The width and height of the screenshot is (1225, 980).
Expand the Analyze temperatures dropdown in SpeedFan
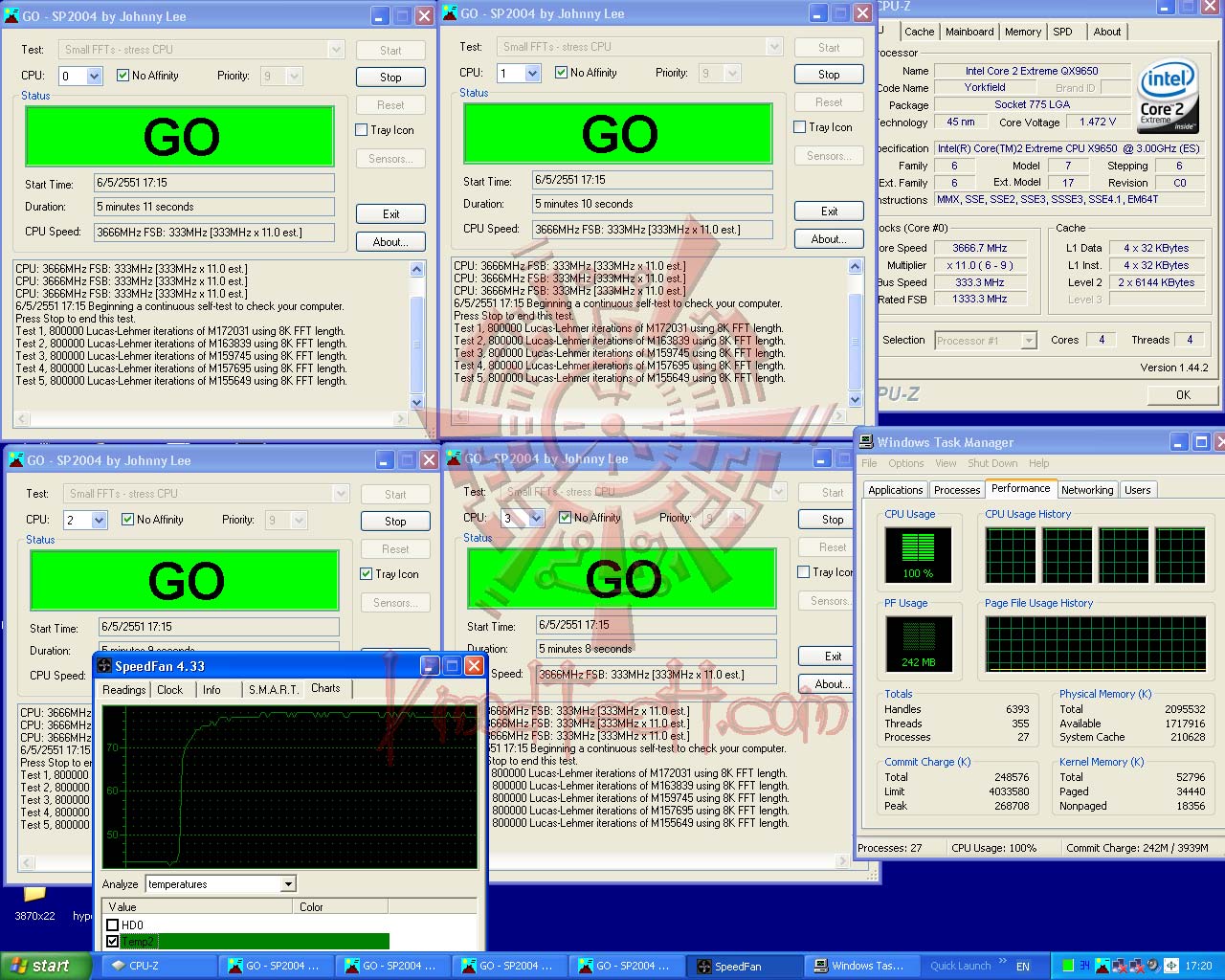(288, 884)
